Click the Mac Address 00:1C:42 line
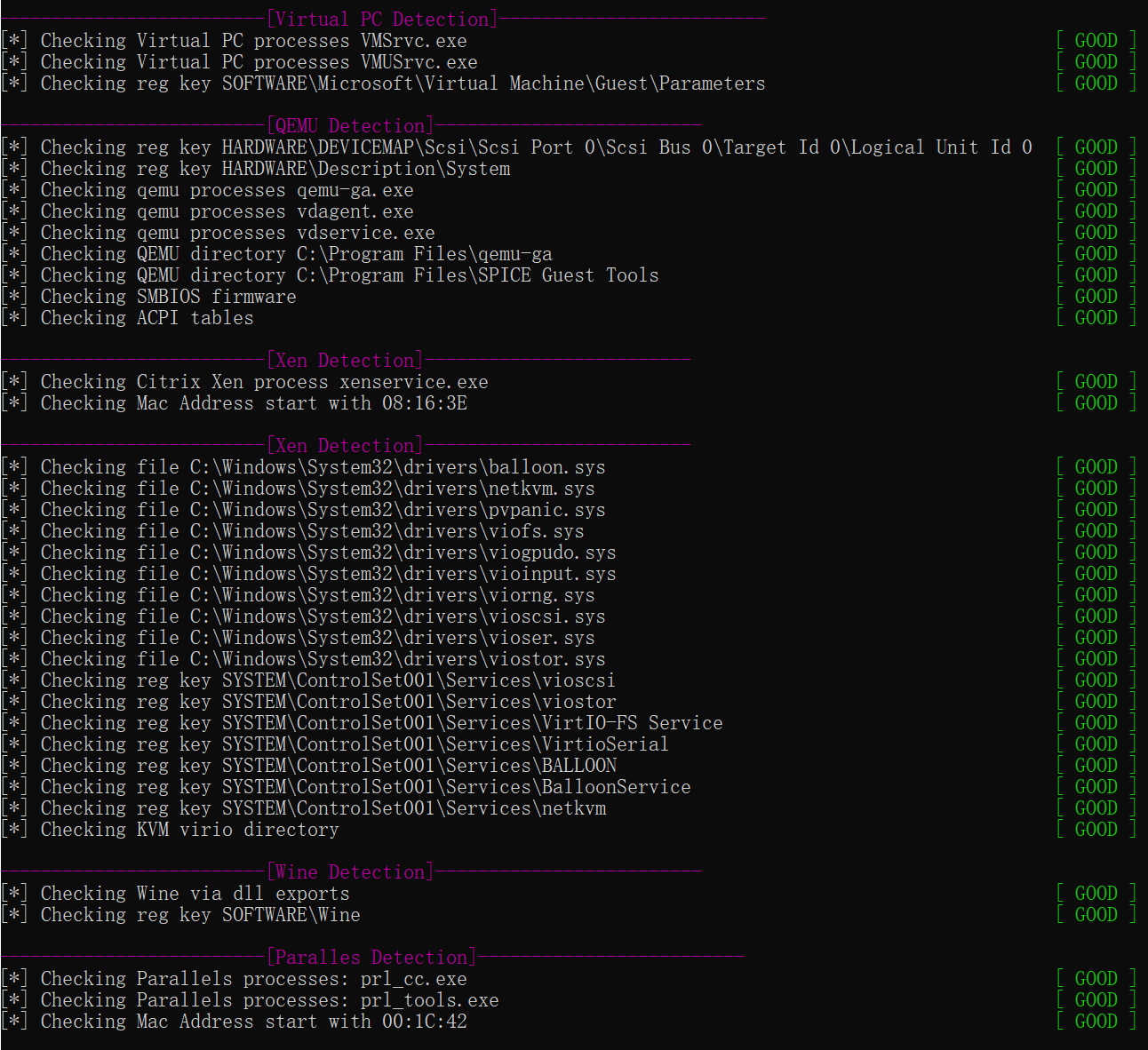The height and width of the screenshot is (1050, 1148). click(234, 1022)
